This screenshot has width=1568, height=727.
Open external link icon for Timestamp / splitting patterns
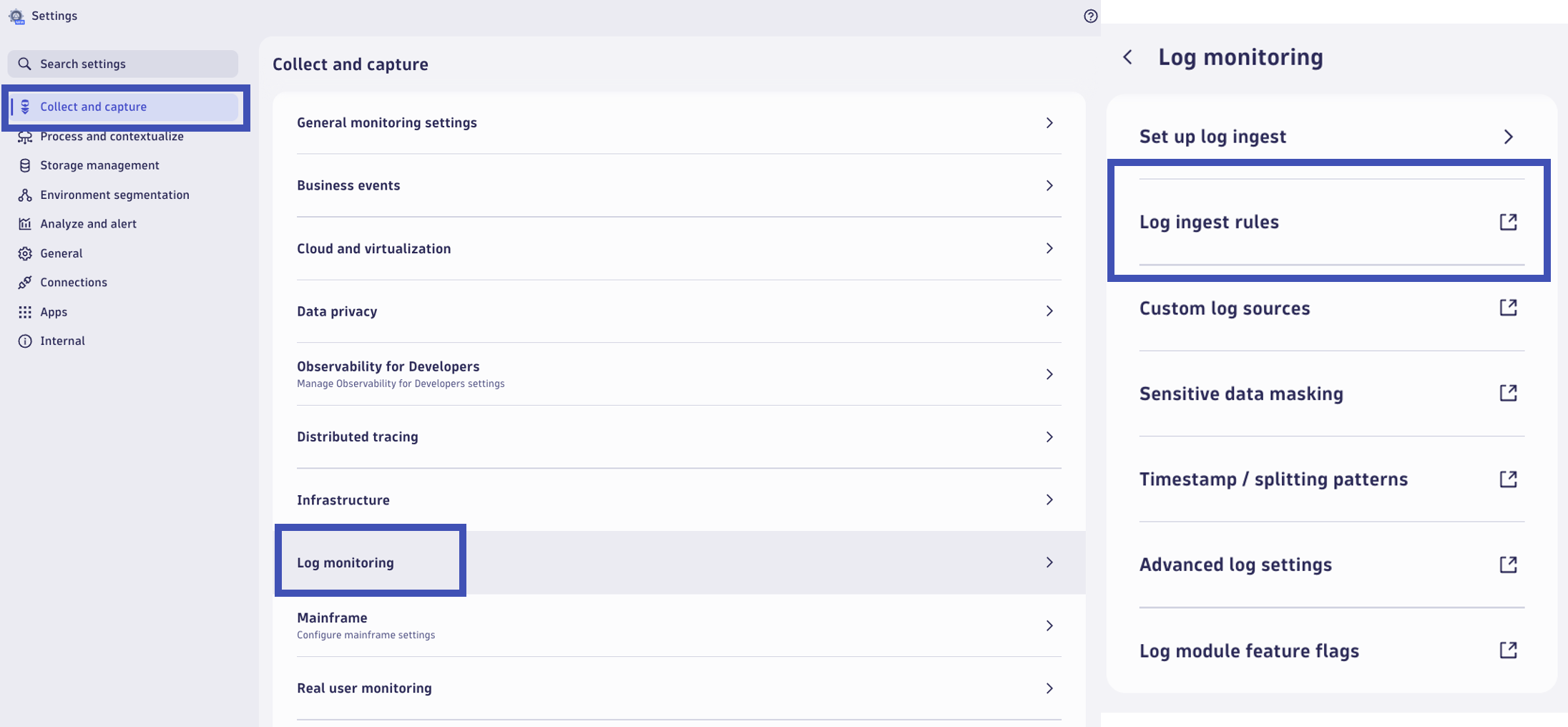coord(1508,479)
